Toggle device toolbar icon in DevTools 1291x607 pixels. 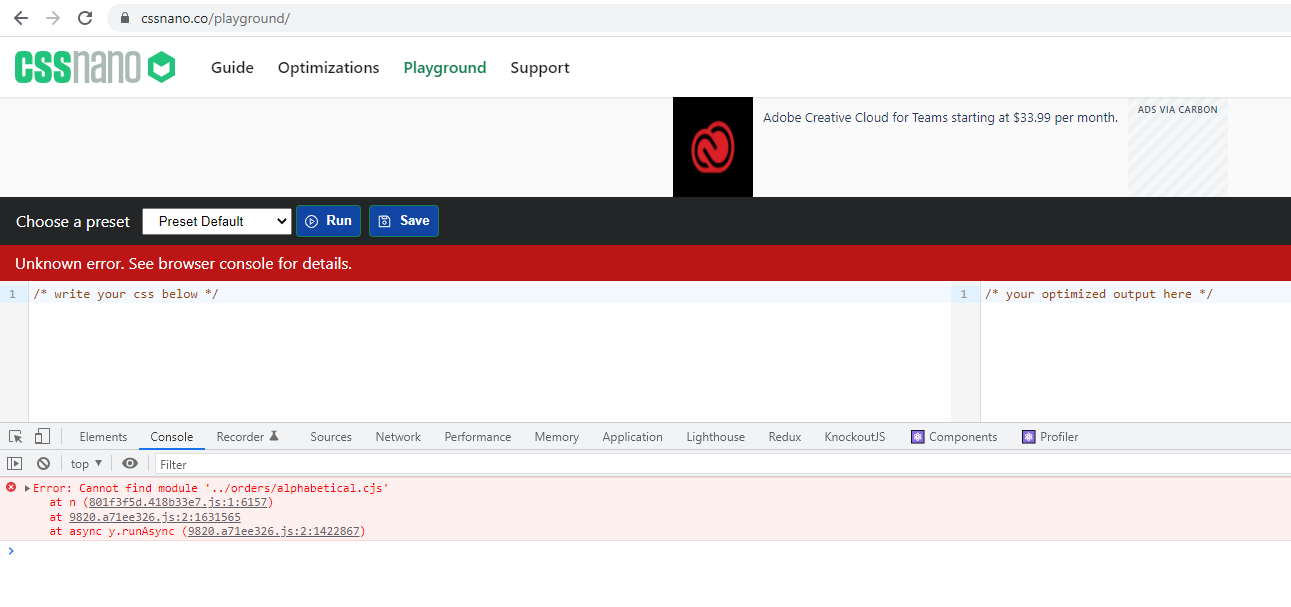pyautogui.click(x=42, y=437)
